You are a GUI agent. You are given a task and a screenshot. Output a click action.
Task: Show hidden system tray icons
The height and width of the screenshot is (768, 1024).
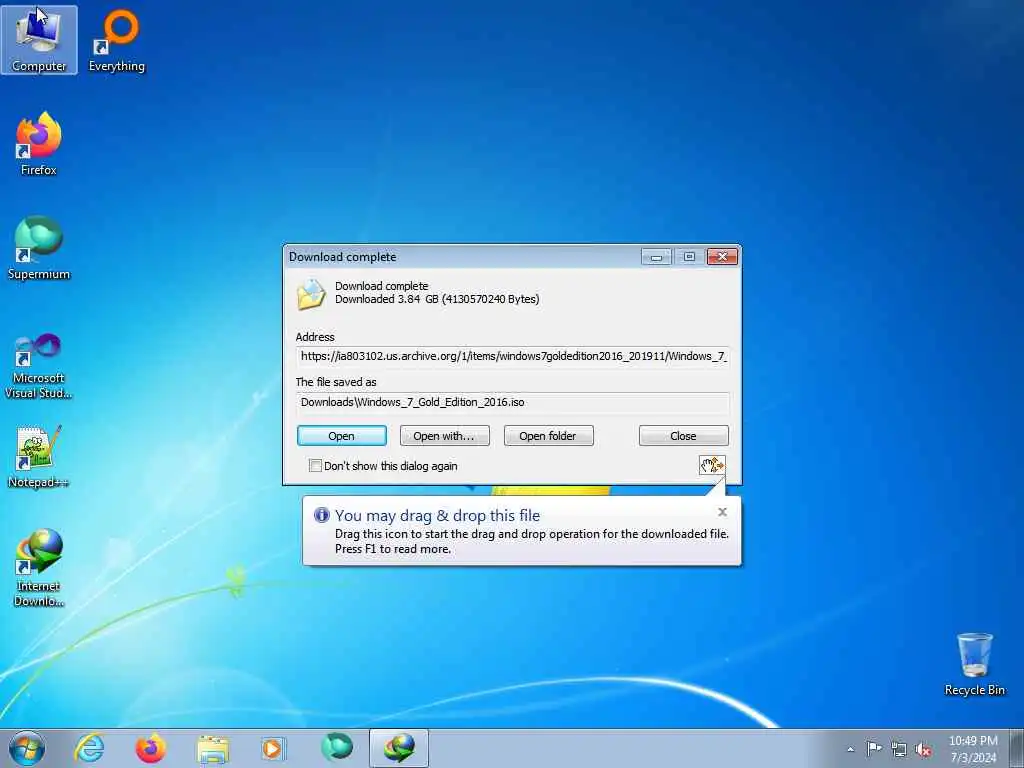[x=850, y=749]
